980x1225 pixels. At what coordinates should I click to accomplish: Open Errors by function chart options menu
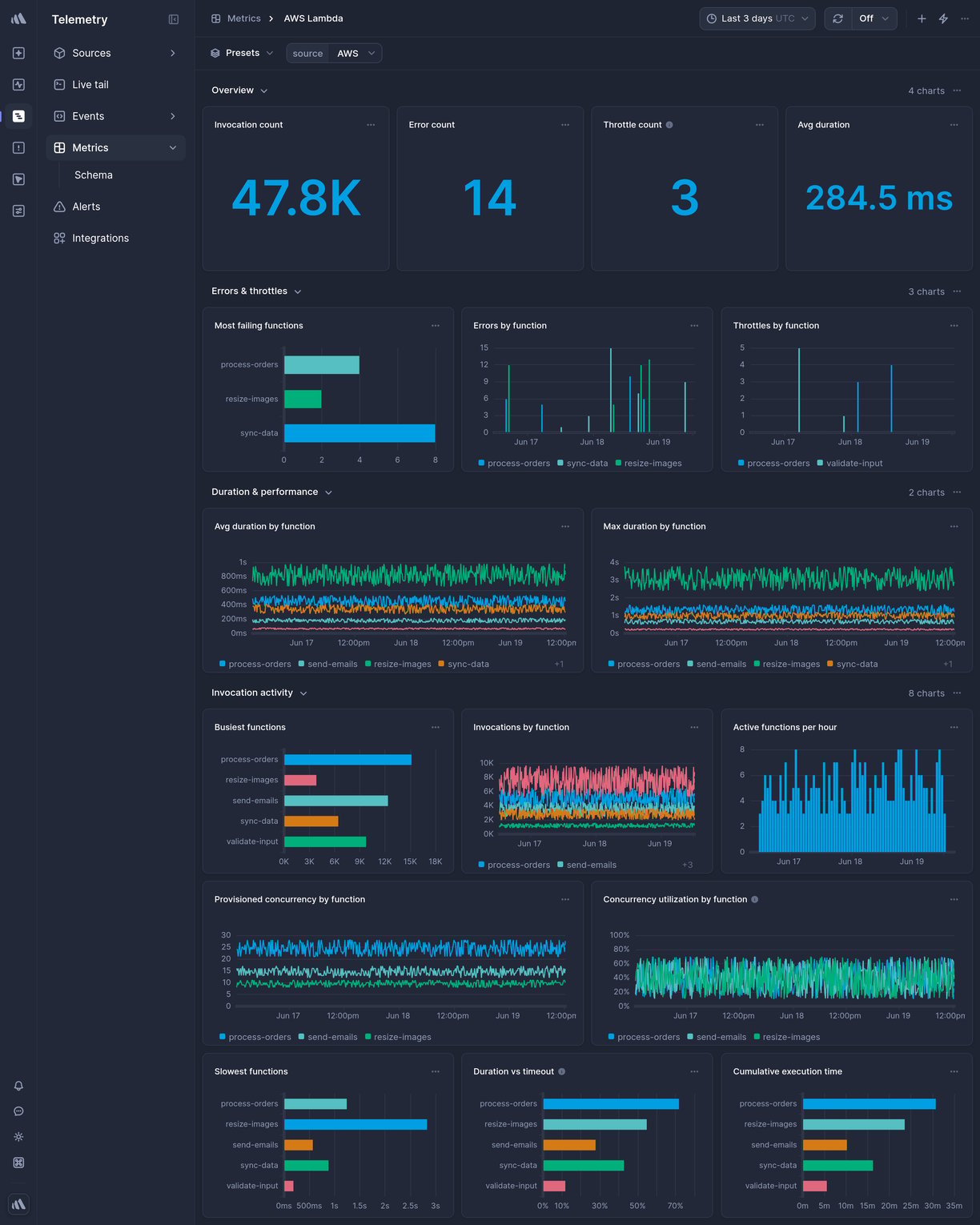pos(694,326)
